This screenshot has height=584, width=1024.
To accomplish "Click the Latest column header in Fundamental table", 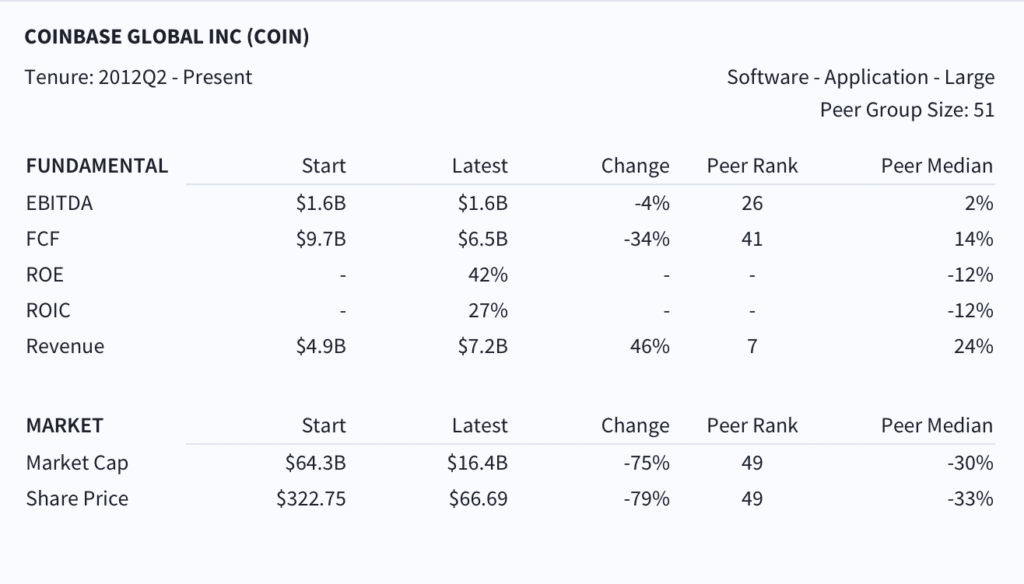I will tap(479, 166).
